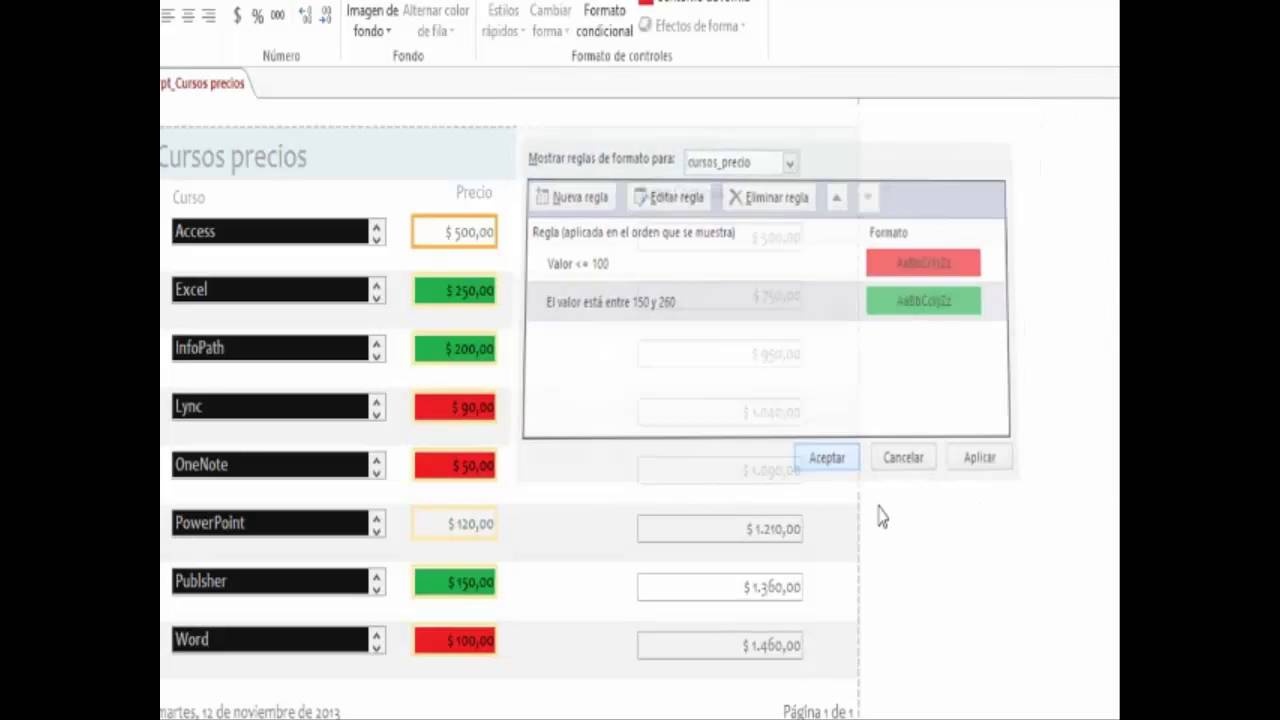Click 'Página 1 de 1' footer text
Viewport: 1280px width, 720px height.
pos(817,711)
